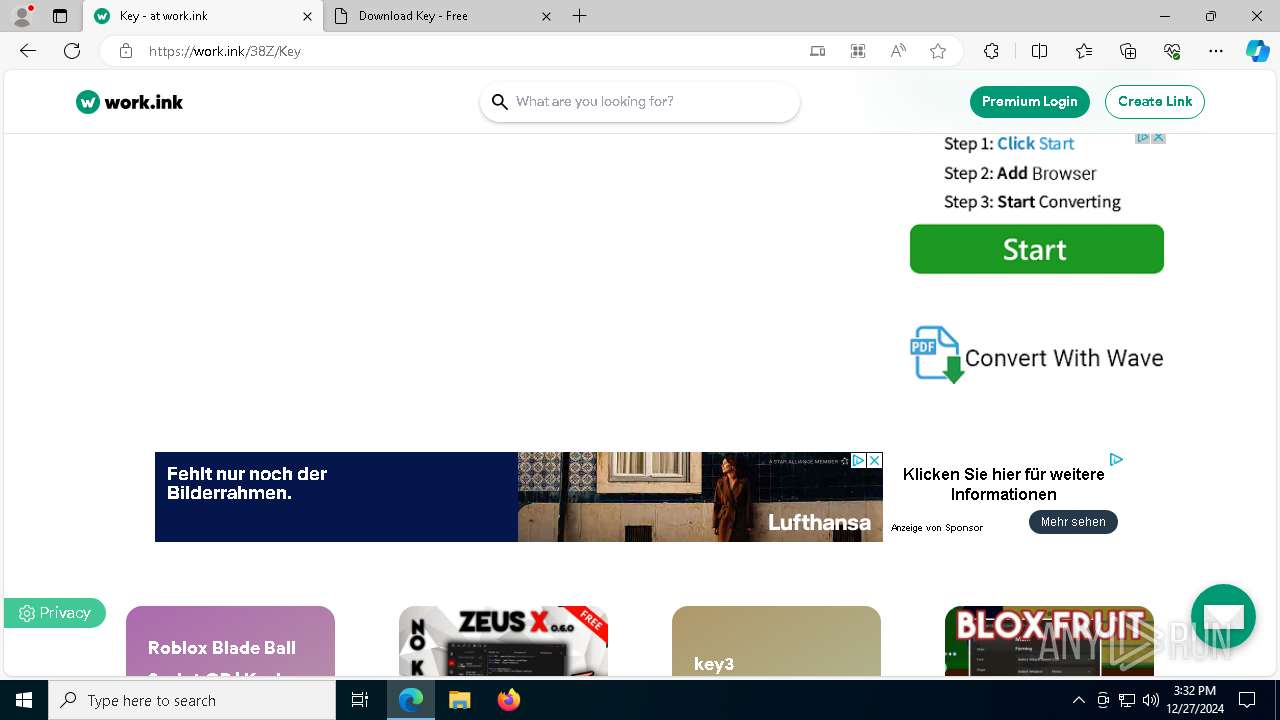
Task: Refresh the page with reload icon
Action: [72, 51]
